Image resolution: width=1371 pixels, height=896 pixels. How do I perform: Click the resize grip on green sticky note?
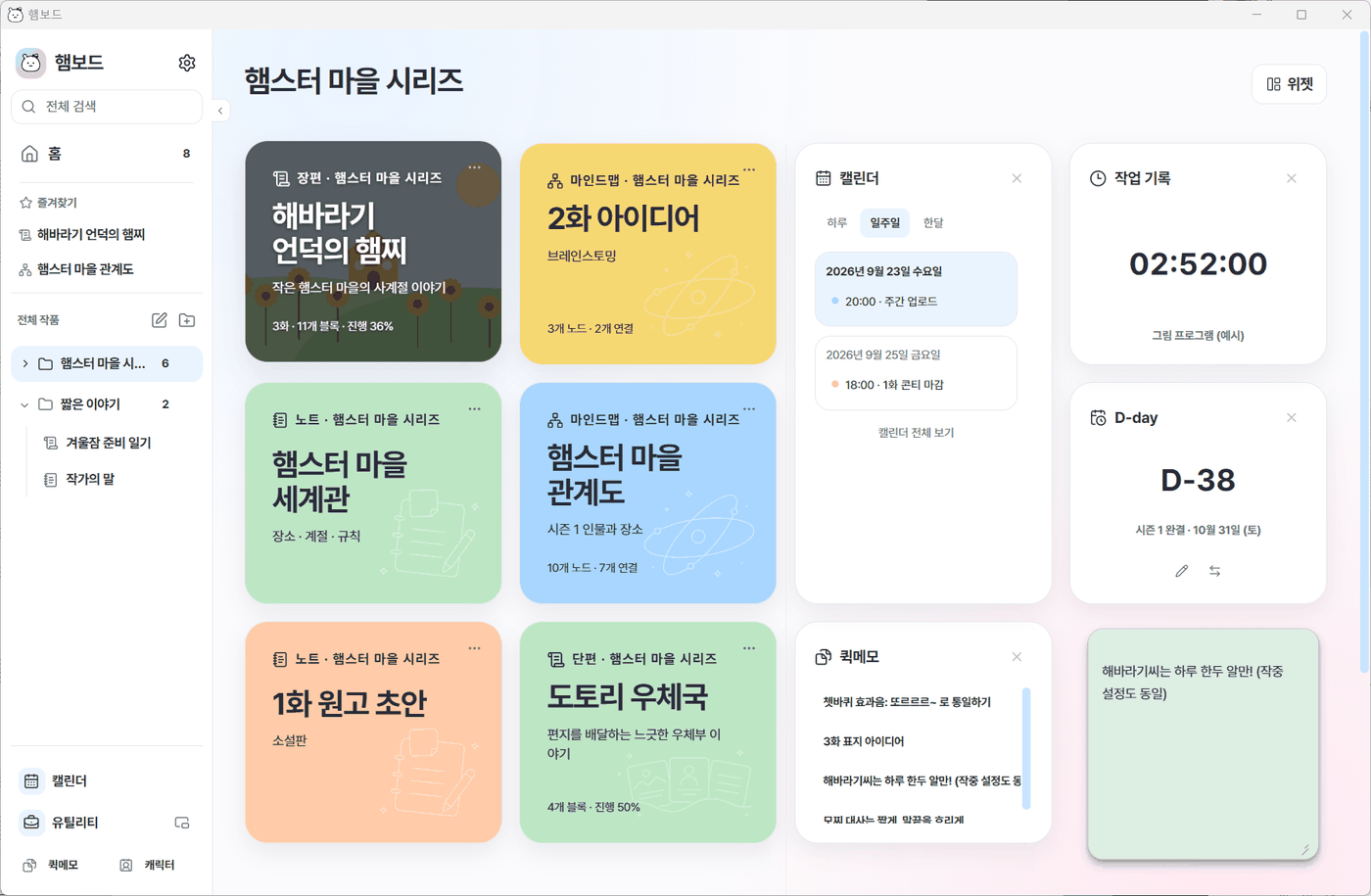pyautogui.click(x=1305, y=849)
